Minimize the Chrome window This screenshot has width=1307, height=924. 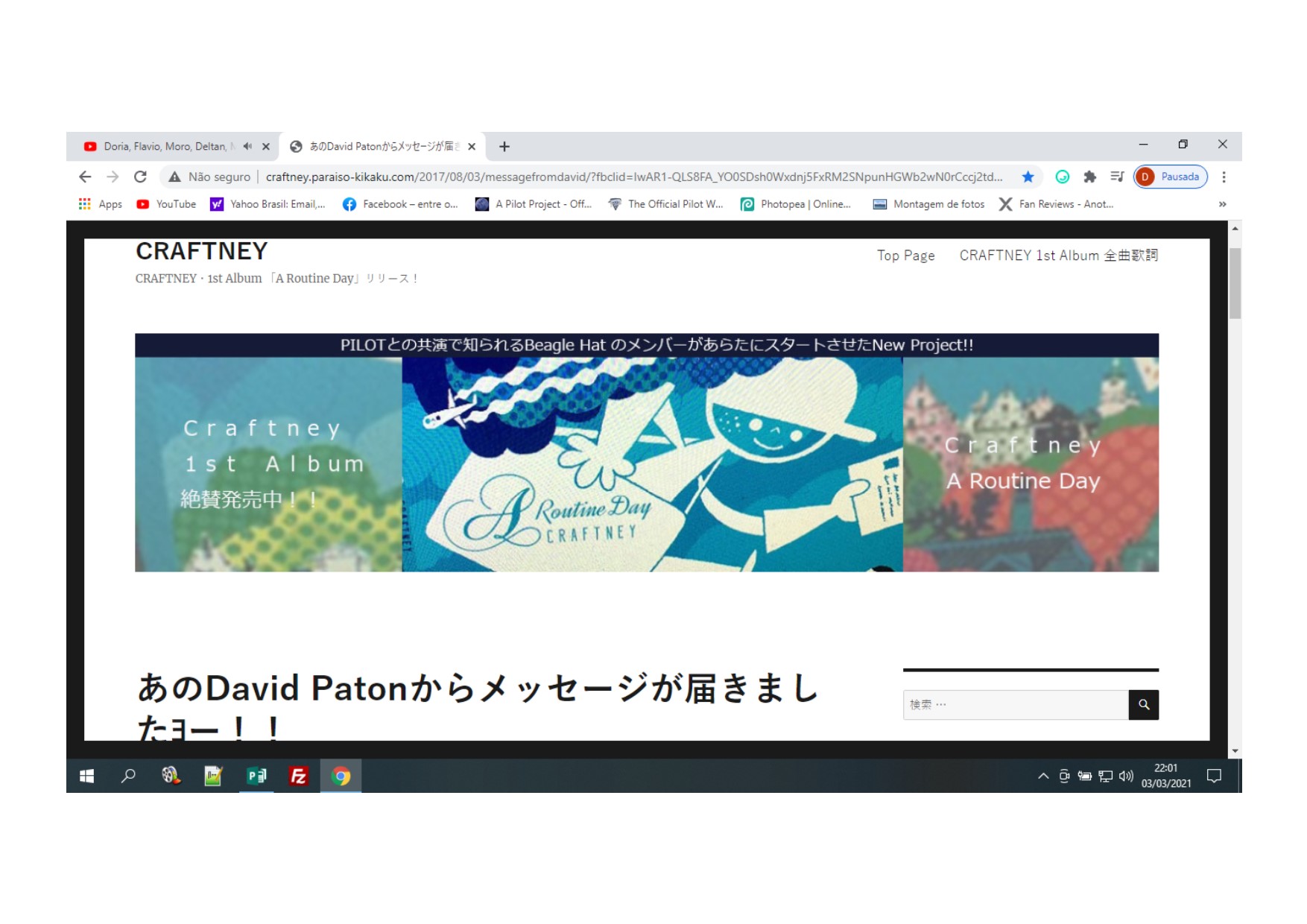coord(1143,145)
